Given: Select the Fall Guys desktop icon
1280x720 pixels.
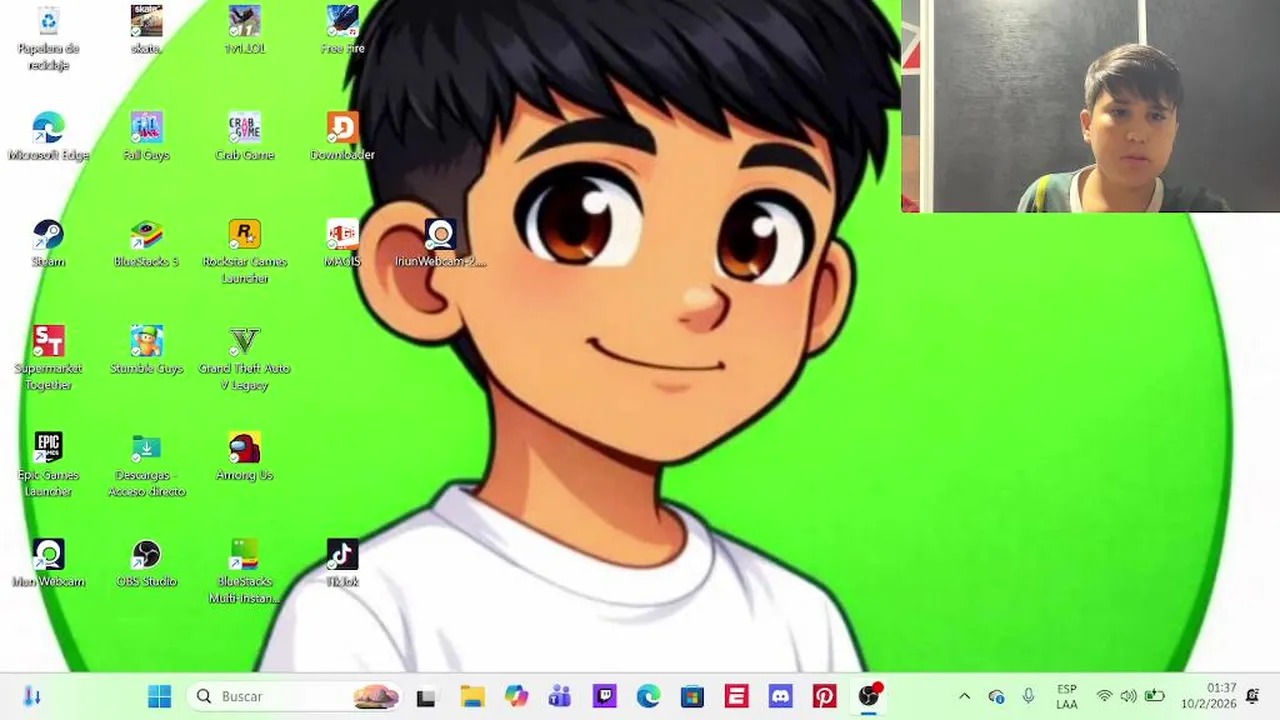Looking at the screenshot, I should (146, 136).
